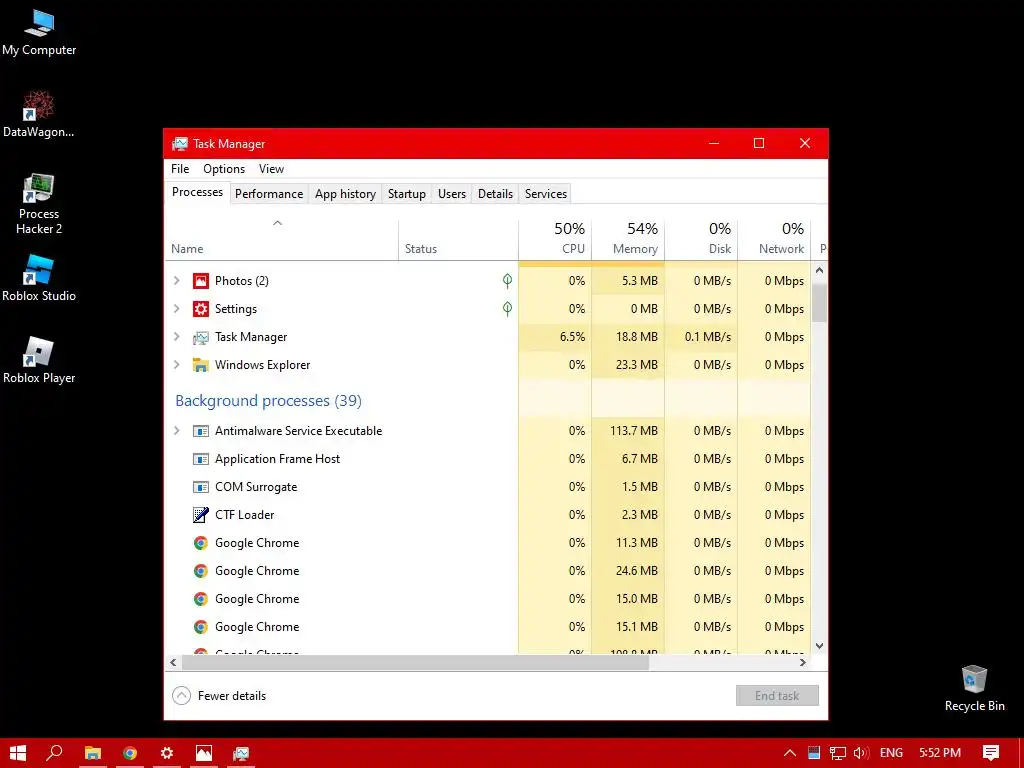Select the DataWagon desktop shortcut
This screenshot has height=768, width=1024.
[x=39, y=114]
